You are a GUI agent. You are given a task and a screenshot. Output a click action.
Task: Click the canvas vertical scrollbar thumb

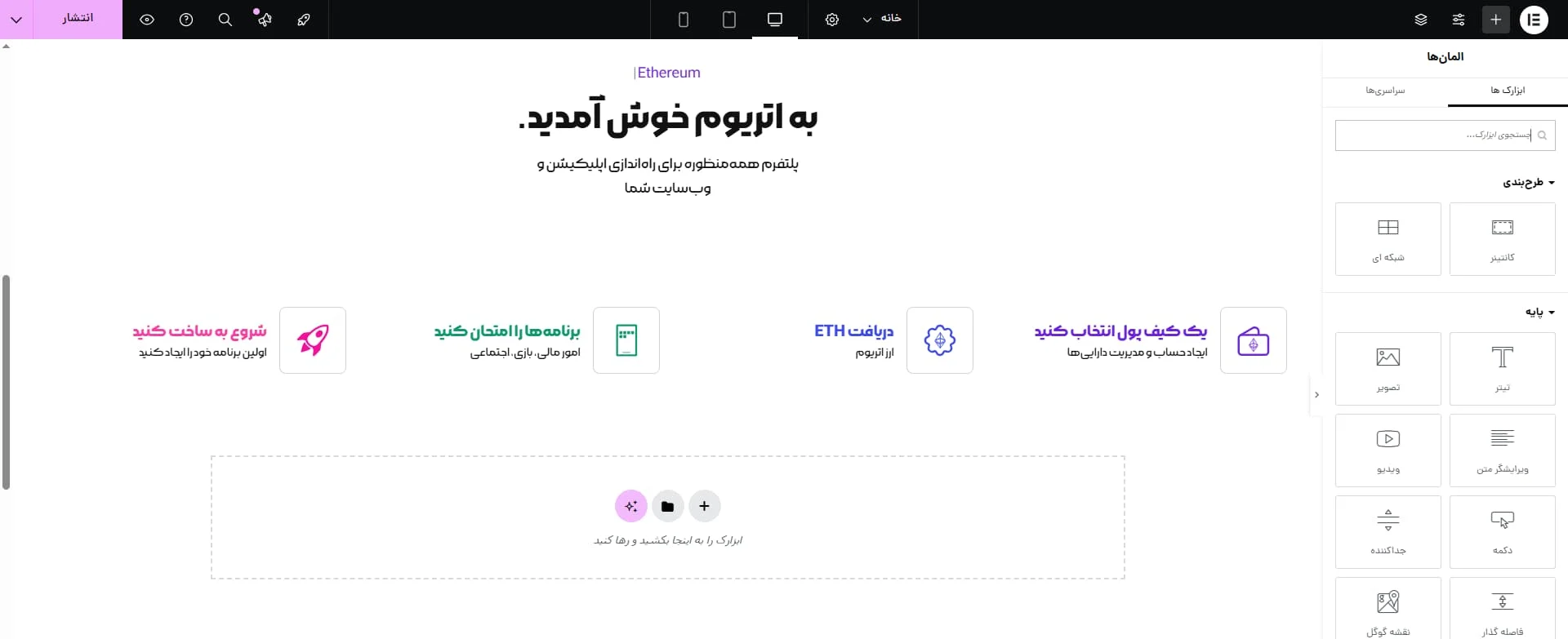tap(7, 382)
